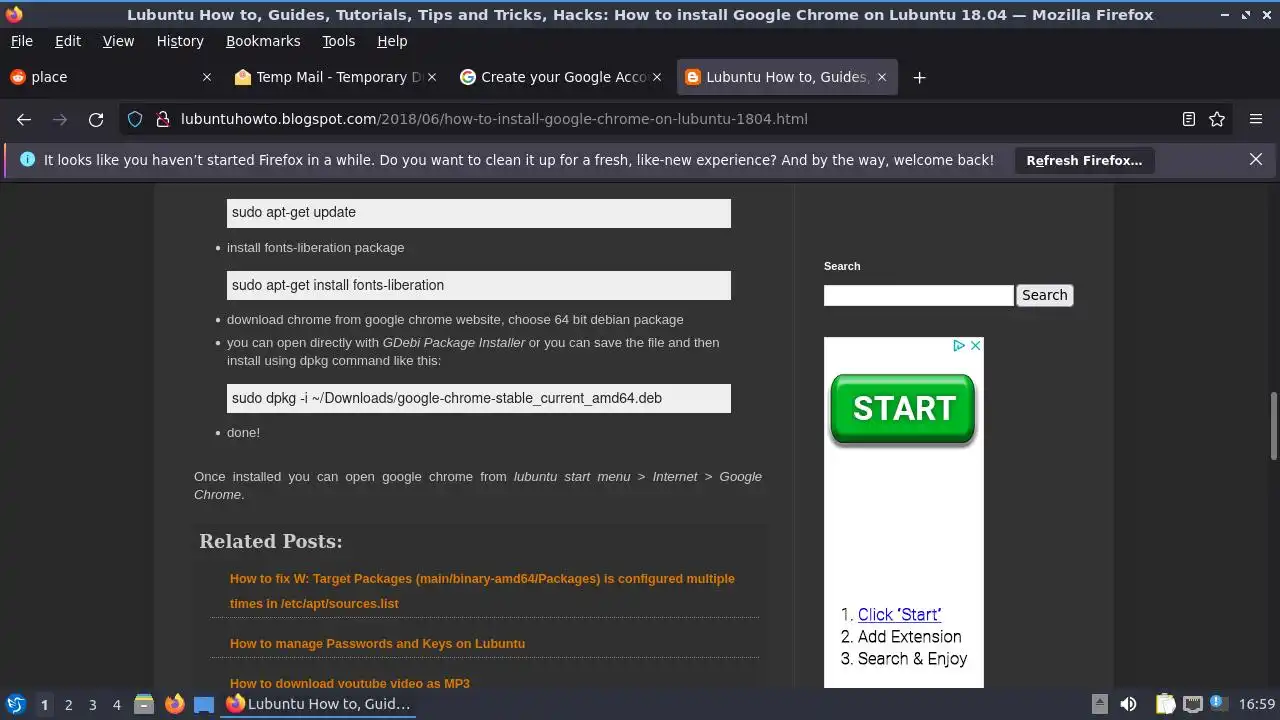1280x720 pixels.
Task: Switch to virtual desktop 4
Action: tap(116, 704)
